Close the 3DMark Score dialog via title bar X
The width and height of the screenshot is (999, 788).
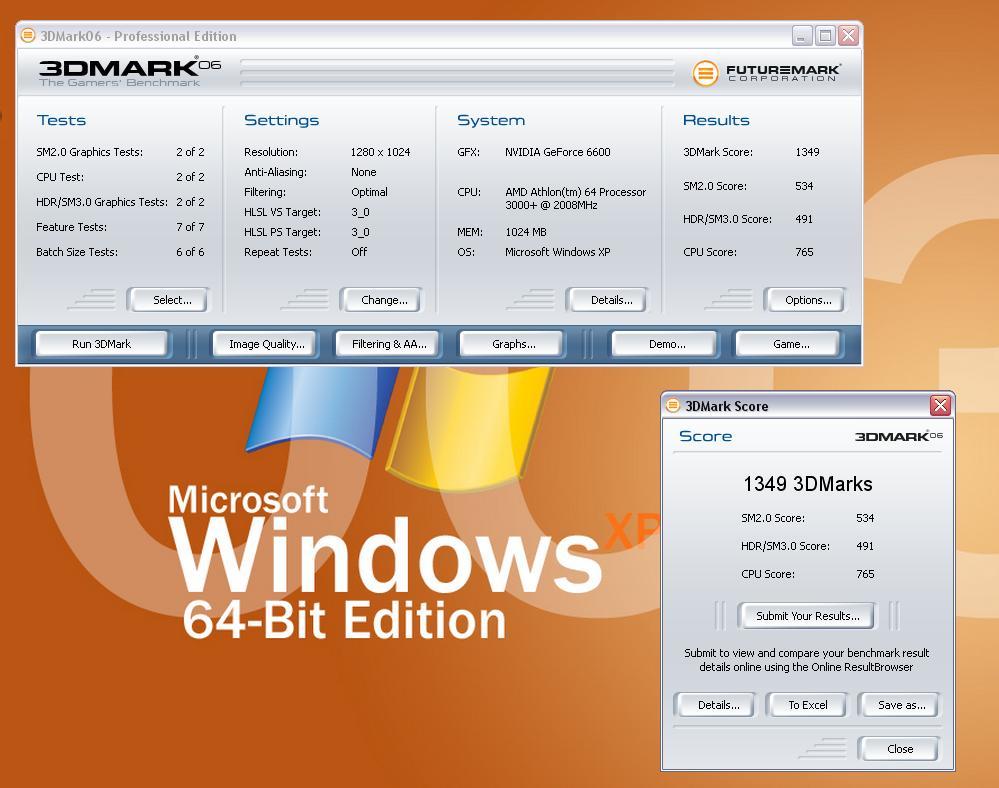(x=940, y=406)
